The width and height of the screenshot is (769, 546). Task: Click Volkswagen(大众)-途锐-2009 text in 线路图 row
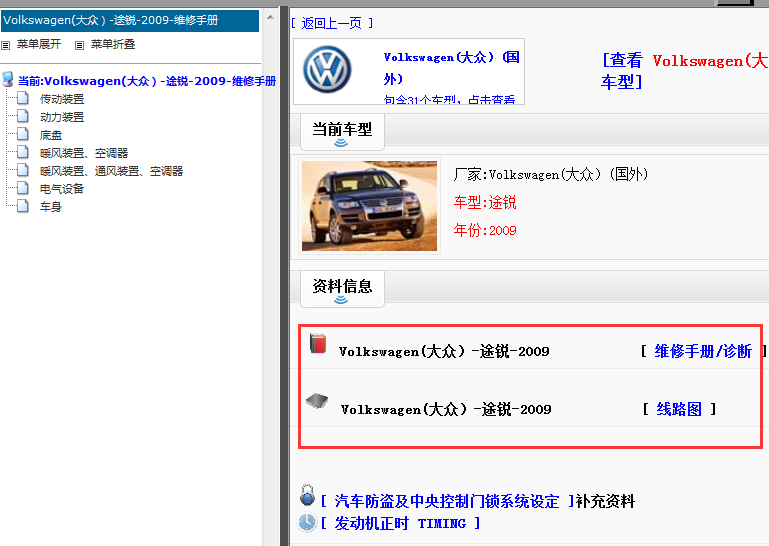(x=446, y=409)
